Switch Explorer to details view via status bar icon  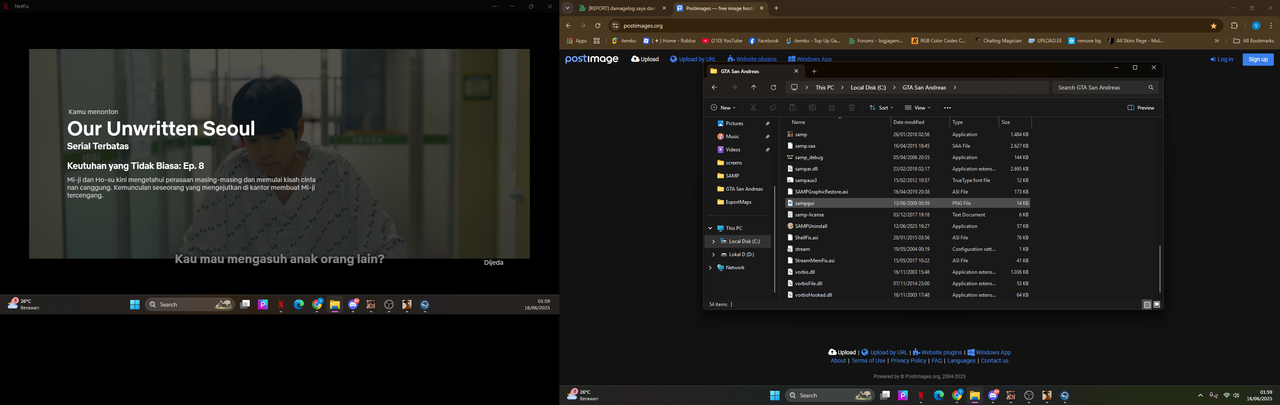pyautogui.click(x=1147, y=304)
